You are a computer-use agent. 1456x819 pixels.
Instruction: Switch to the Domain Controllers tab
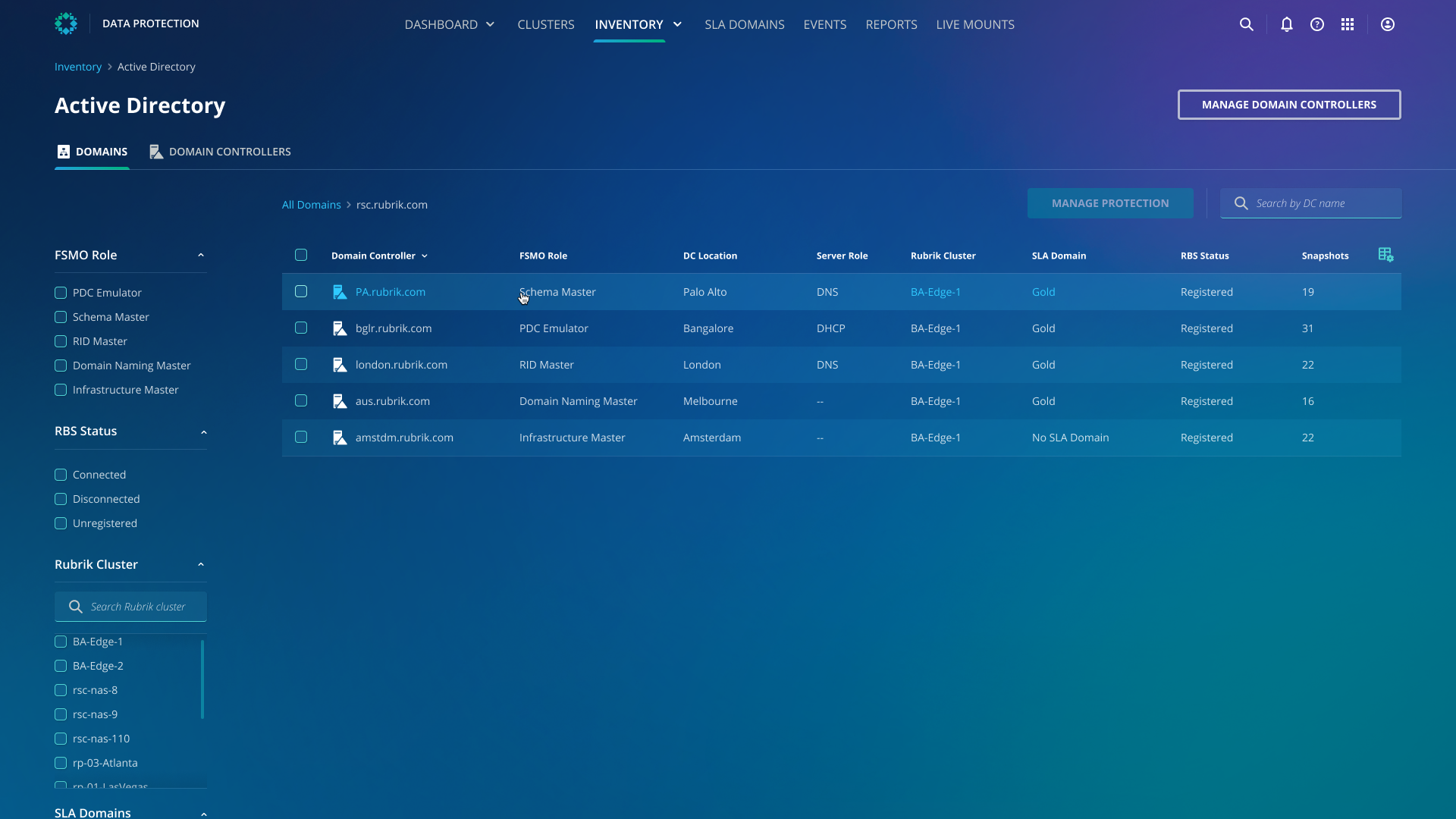[x=220, y=152]
